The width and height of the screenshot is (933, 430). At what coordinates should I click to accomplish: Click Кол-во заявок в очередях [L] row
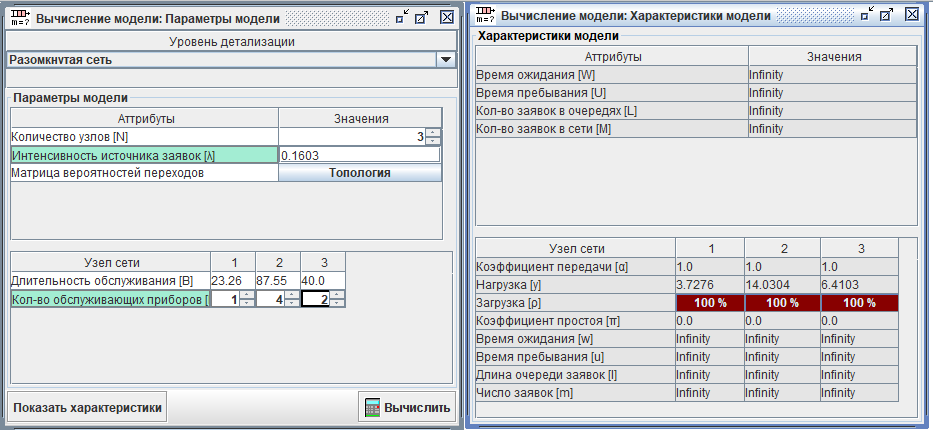coord(696,111)
